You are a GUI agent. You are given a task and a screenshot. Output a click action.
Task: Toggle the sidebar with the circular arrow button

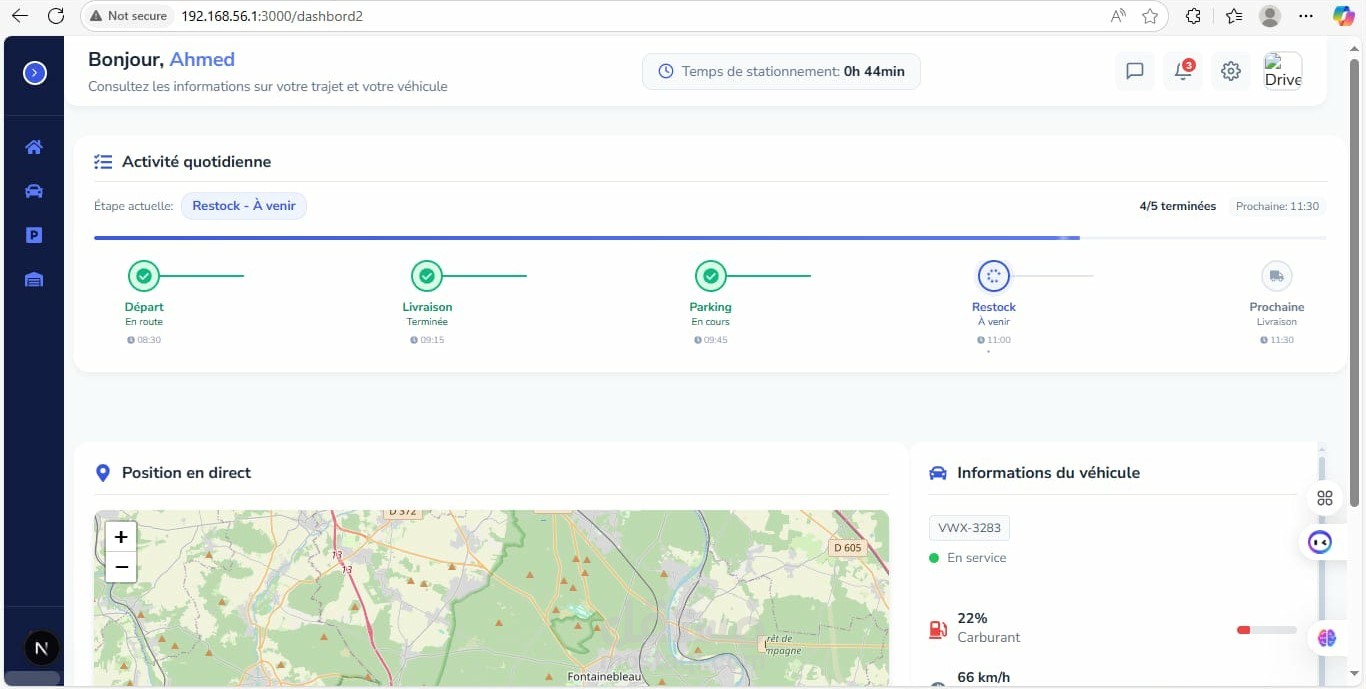(x=34, y=72)
